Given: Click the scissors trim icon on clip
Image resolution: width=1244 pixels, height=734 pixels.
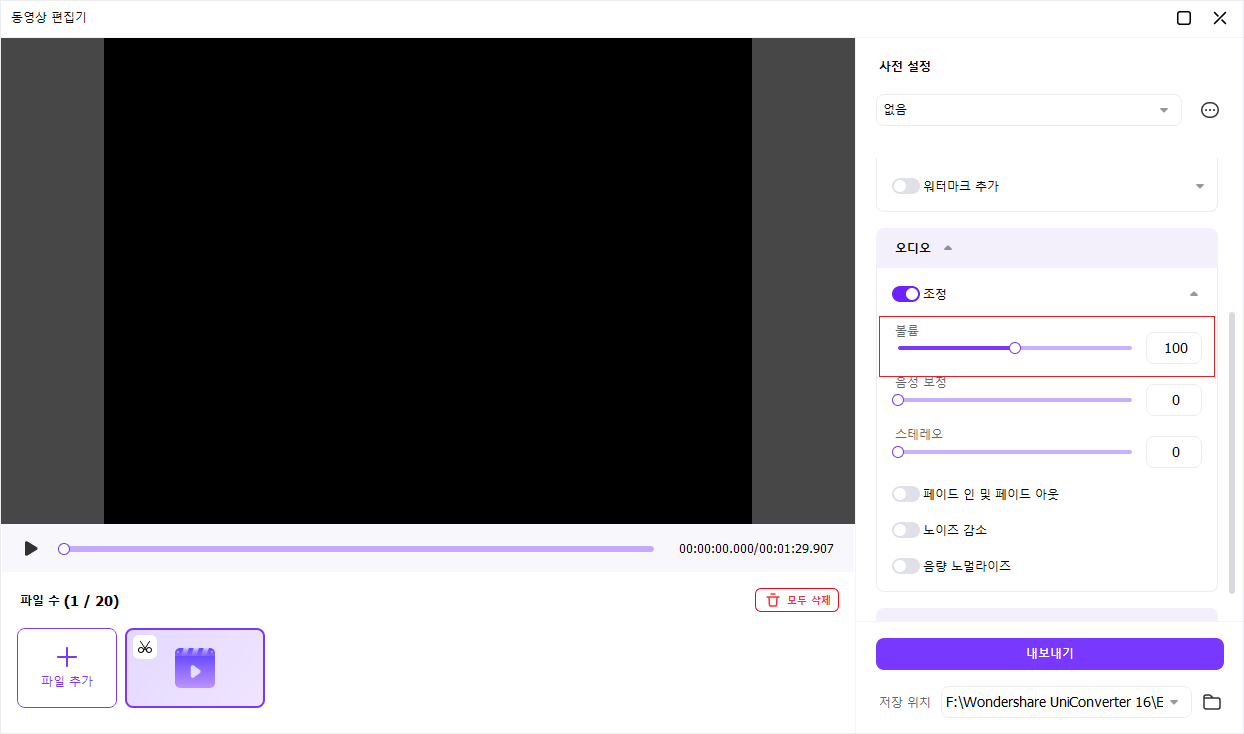Looking at the screenshot, I should point(145,647).
